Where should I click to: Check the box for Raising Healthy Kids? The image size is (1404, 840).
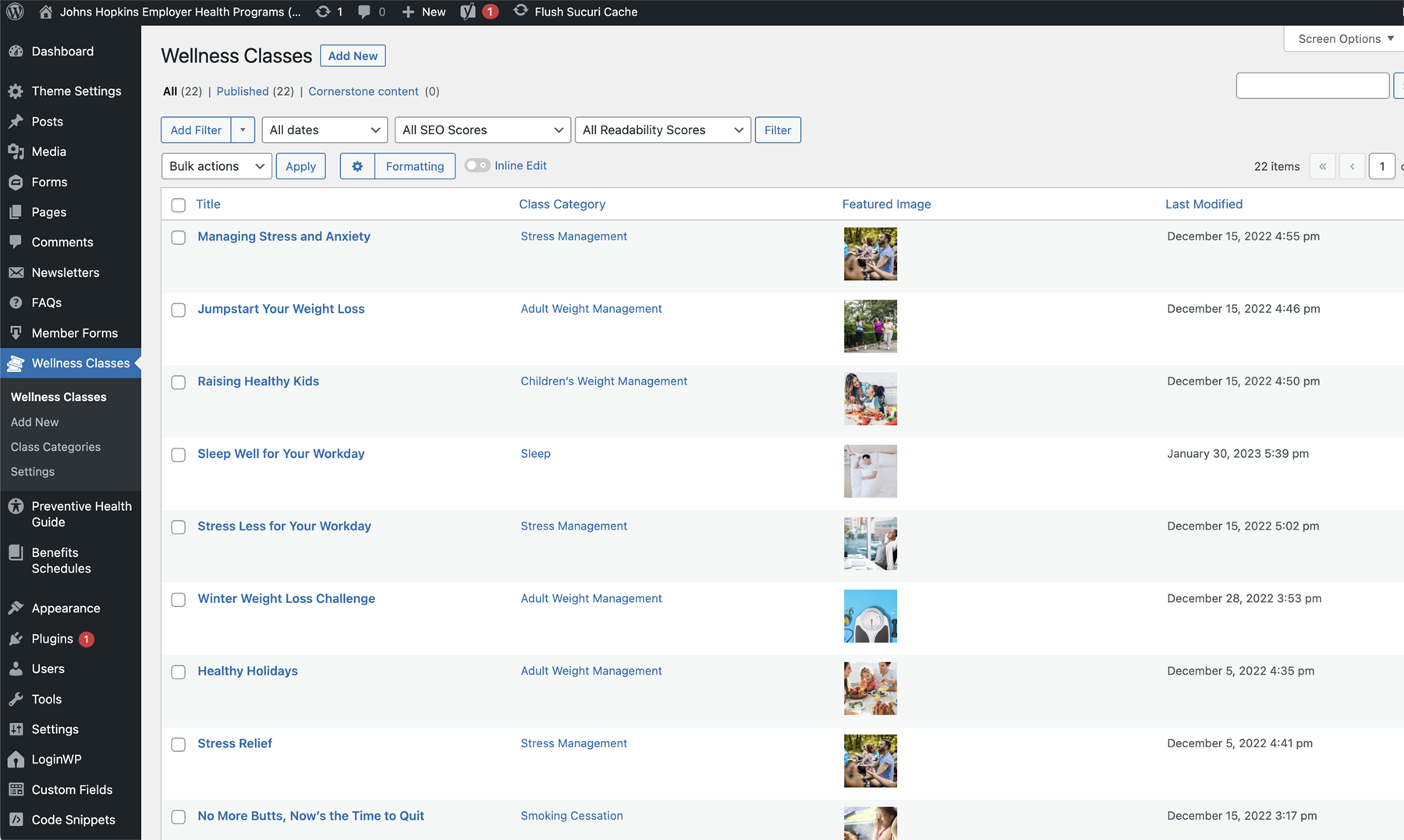click(179, 382)
